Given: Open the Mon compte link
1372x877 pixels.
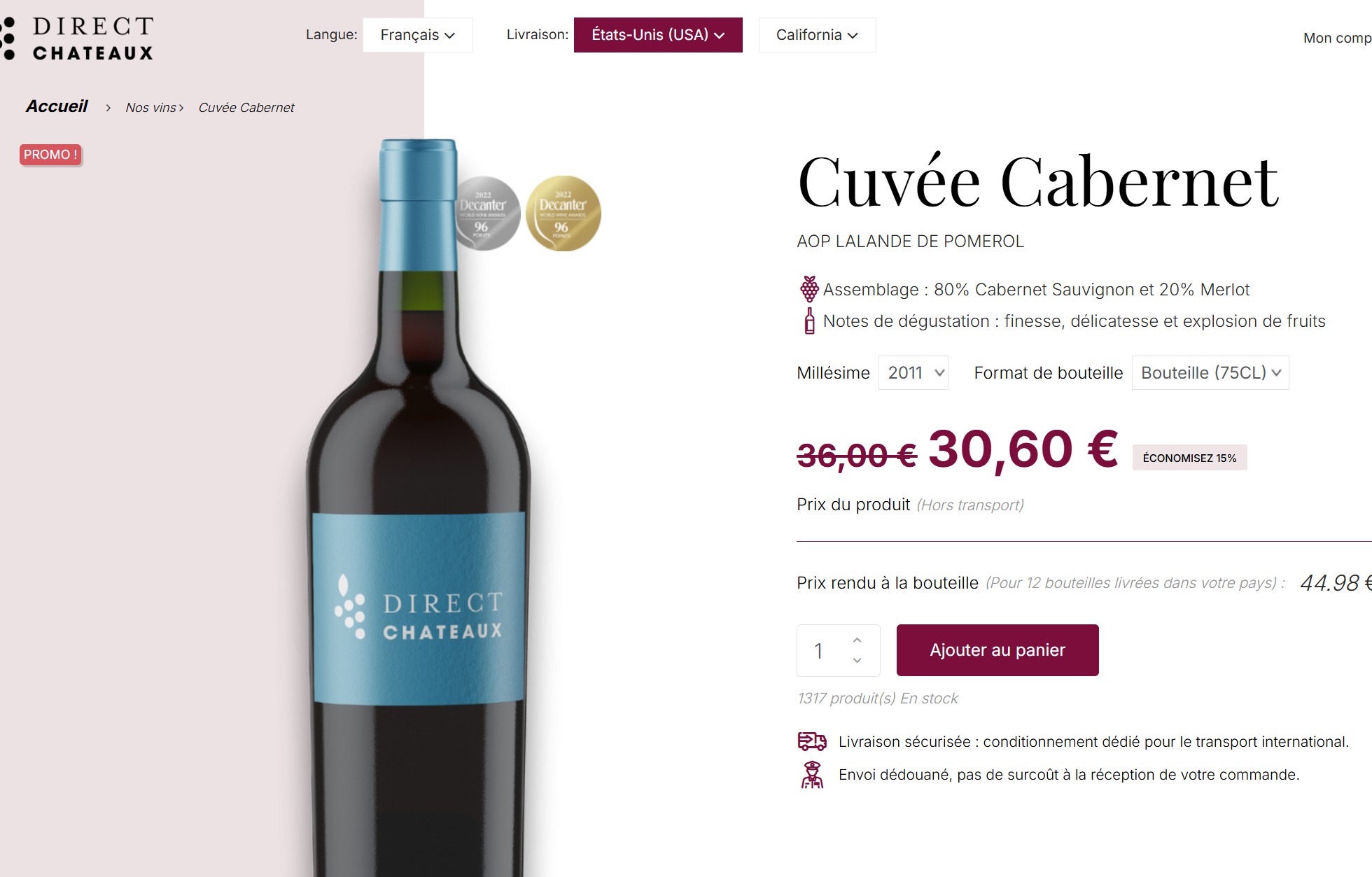Looking at the screenshot, I should point(1337,38).
